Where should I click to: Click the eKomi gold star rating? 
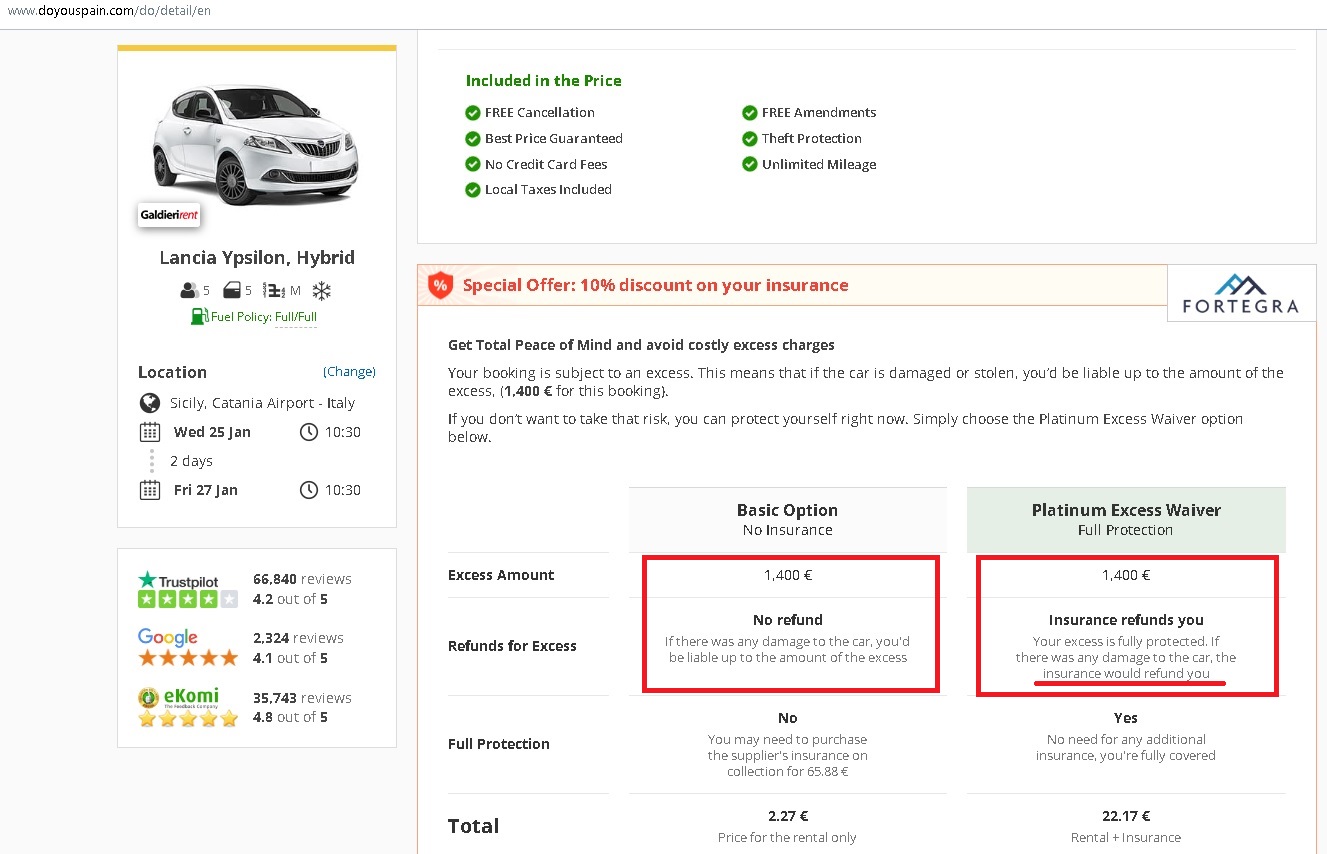(188, 717)
